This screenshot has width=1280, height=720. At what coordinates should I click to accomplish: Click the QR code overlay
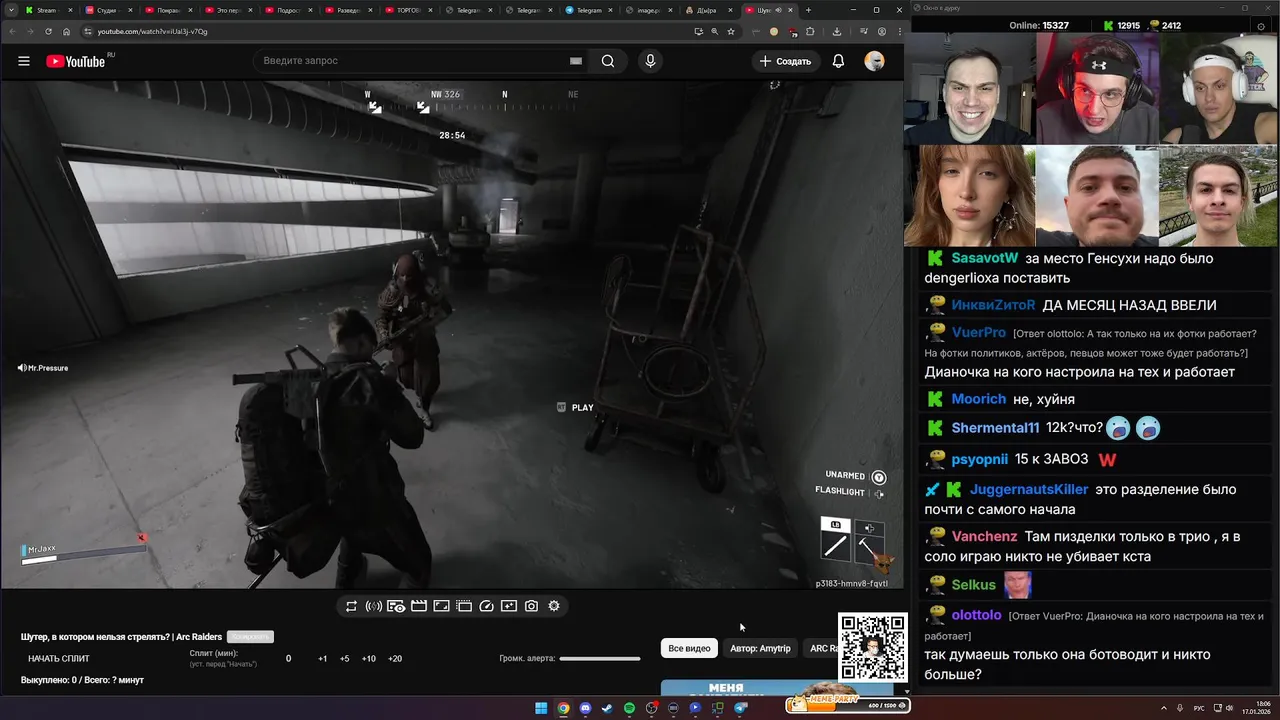872,648
